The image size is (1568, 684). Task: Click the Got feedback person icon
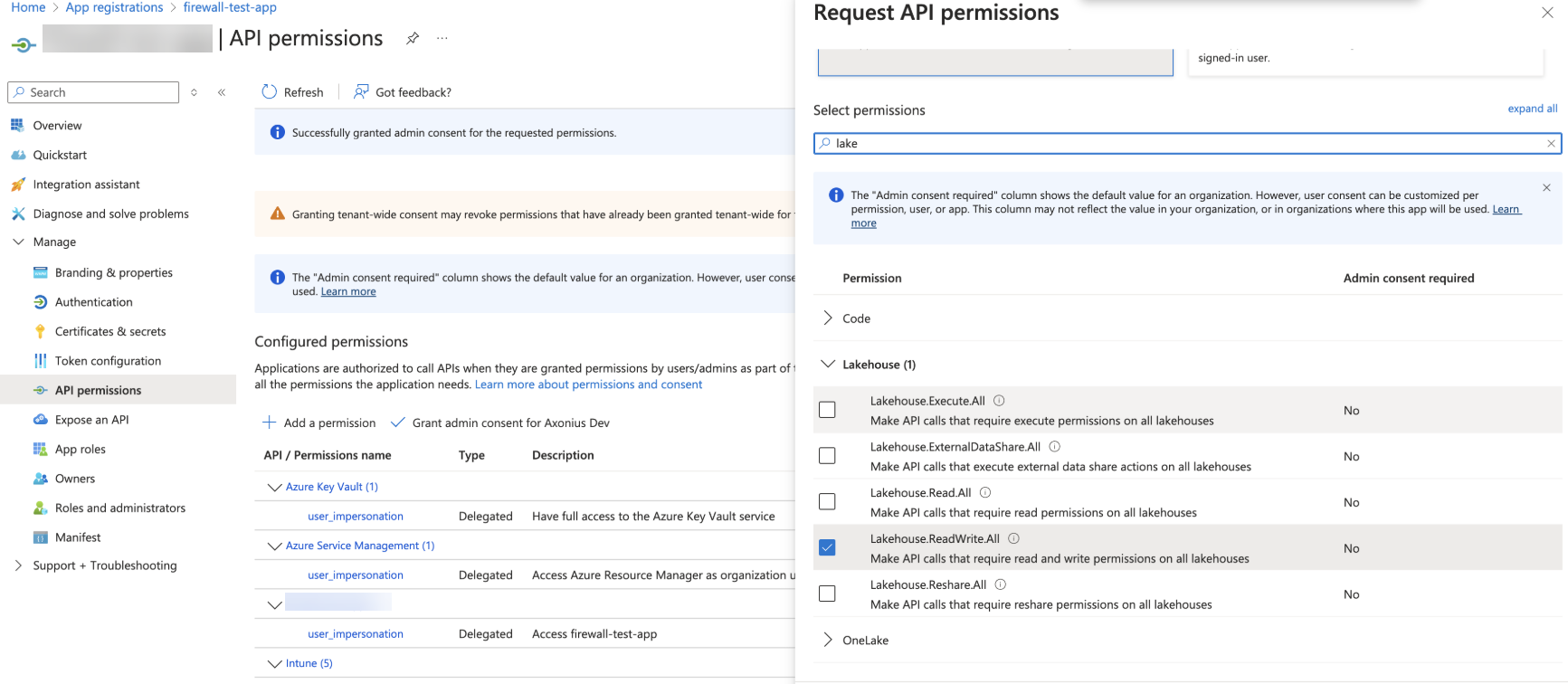pos(361,91)
